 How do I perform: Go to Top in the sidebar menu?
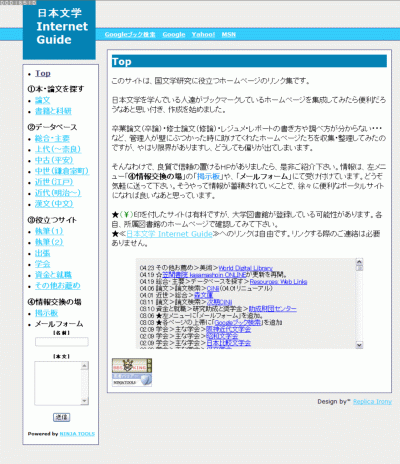click(x=43, y=73)
